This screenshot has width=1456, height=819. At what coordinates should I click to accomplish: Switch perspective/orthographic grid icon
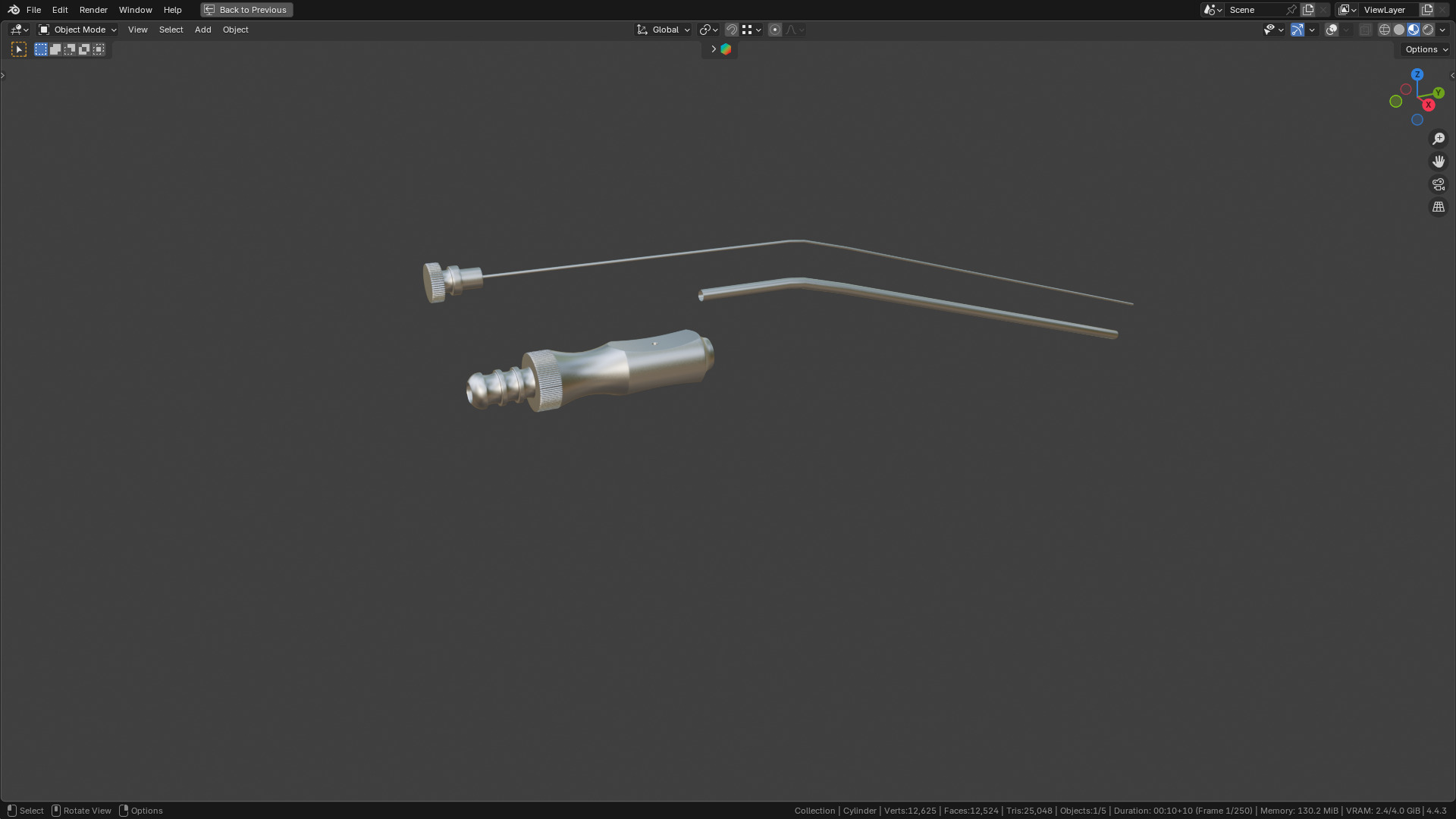click(1439, 207)
